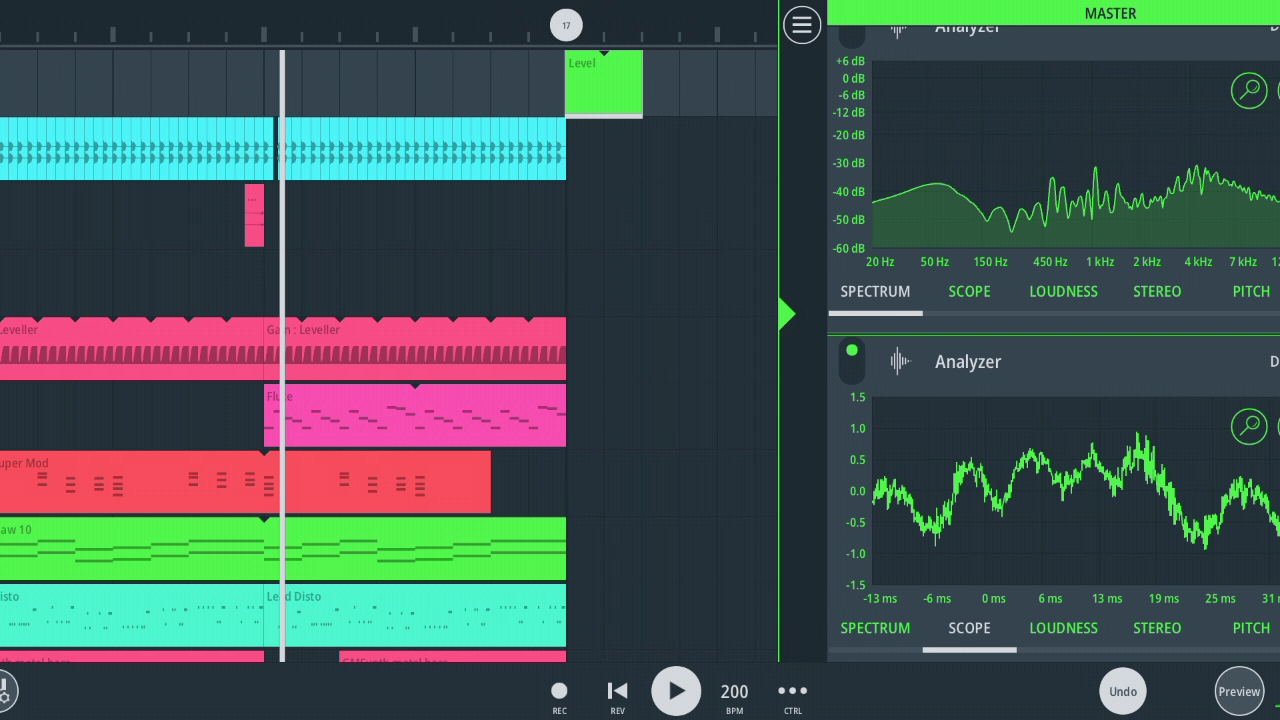
Task: Open the hamburger menu beside MASTER
Action: point(802,25)
